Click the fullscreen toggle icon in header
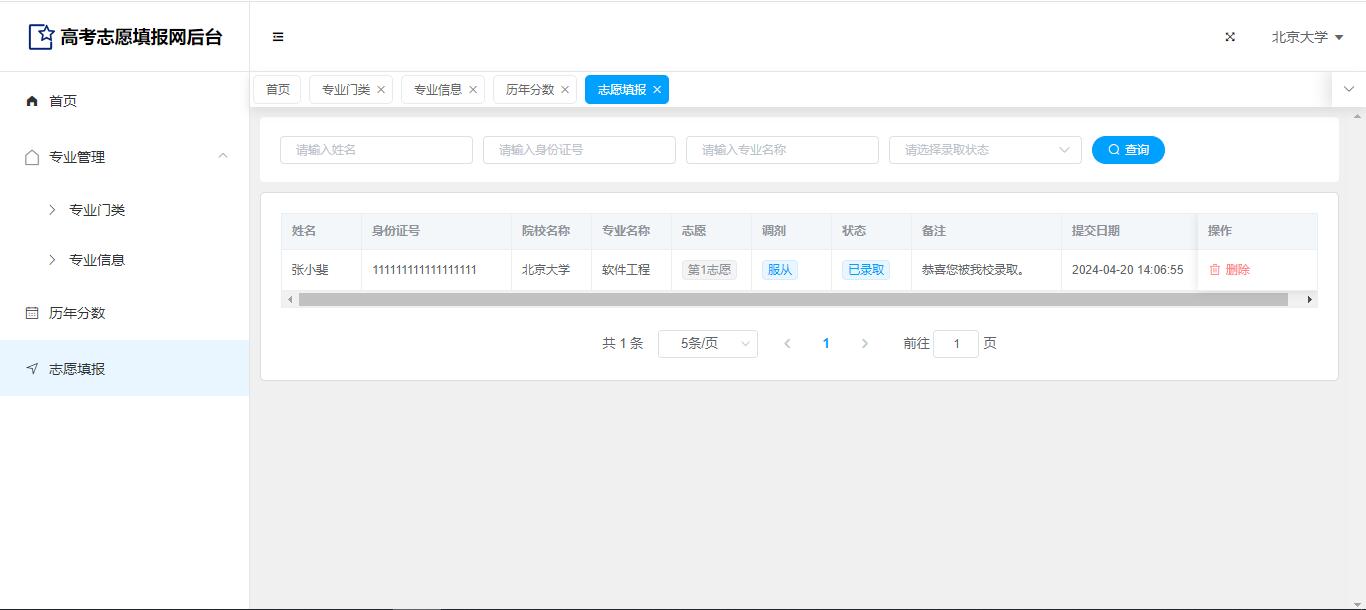Image resolution: width=1366 pixels, height=610 pixels. [1230, 37]
